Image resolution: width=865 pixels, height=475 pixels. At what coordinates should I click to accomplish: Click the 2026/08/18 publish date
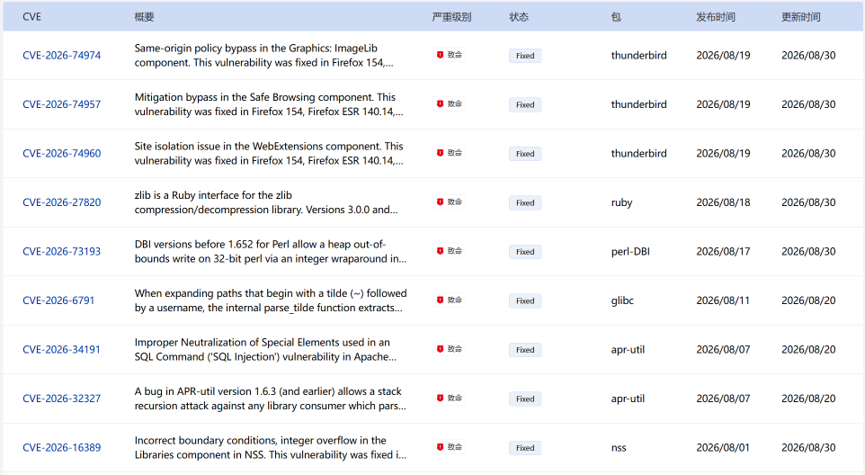pos(723,202)
